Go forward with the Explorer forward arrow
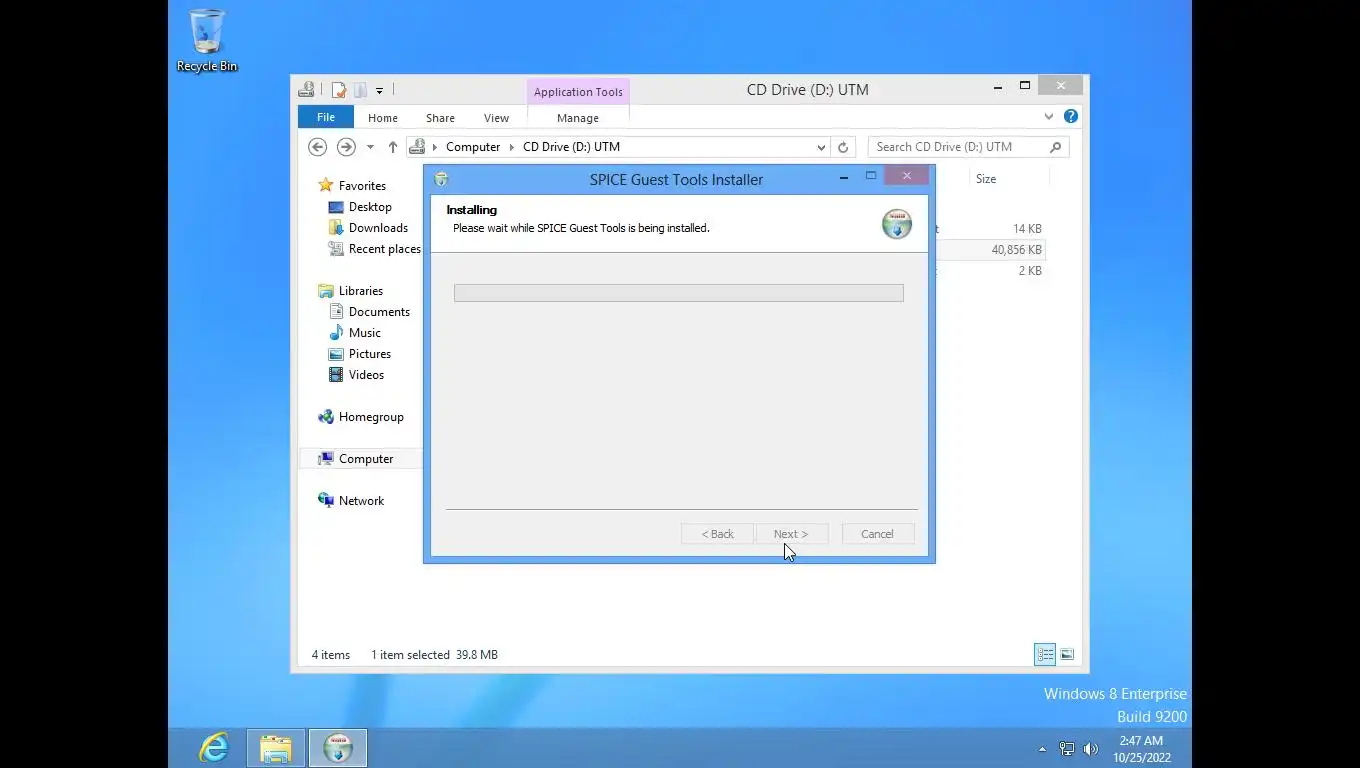The height and width of the screenshot is (768, 1360). click(346, 147)
